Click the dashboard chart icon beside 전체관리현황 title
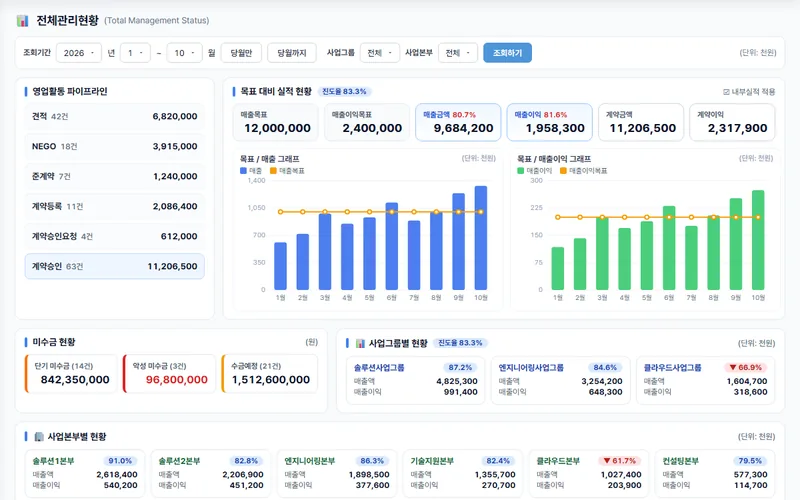The width and height of the screenshot is (800, 500). [22, 21]
